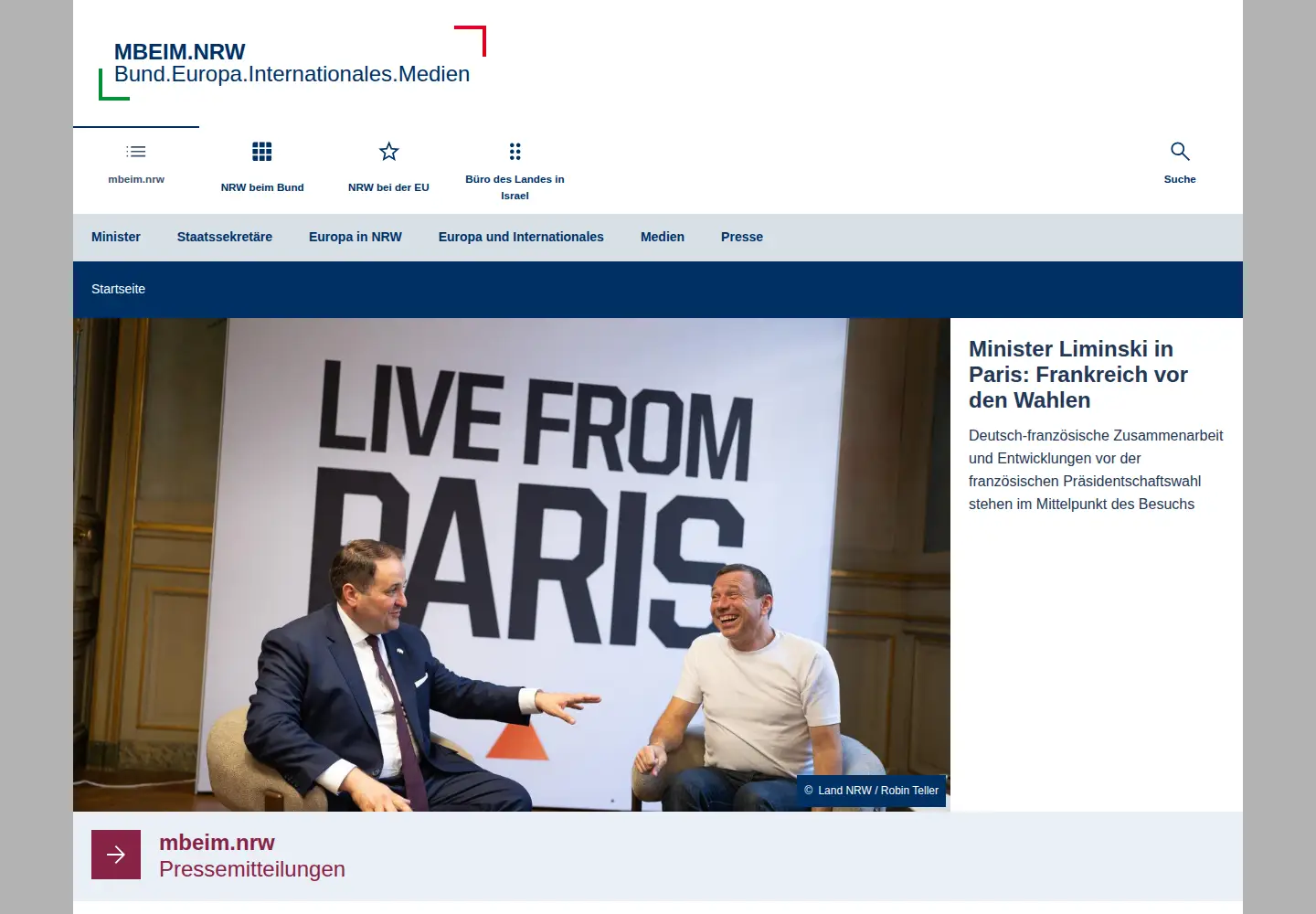Click the Land NRW / Robin Teller photo credit
Screen dimensions: 1316x914
point(871,791)
